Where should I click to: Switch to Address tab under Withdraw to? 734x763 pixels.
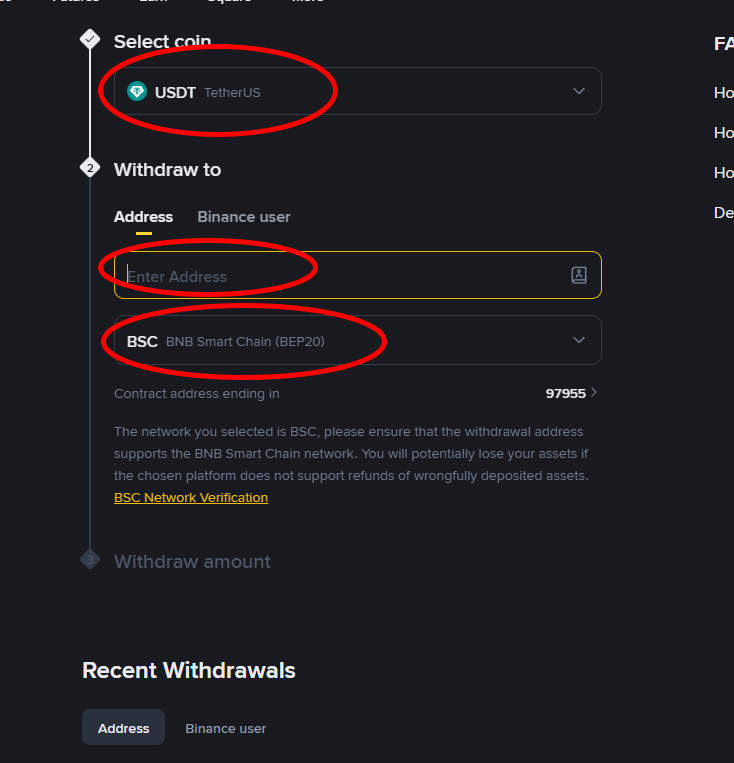click(143, 217)
